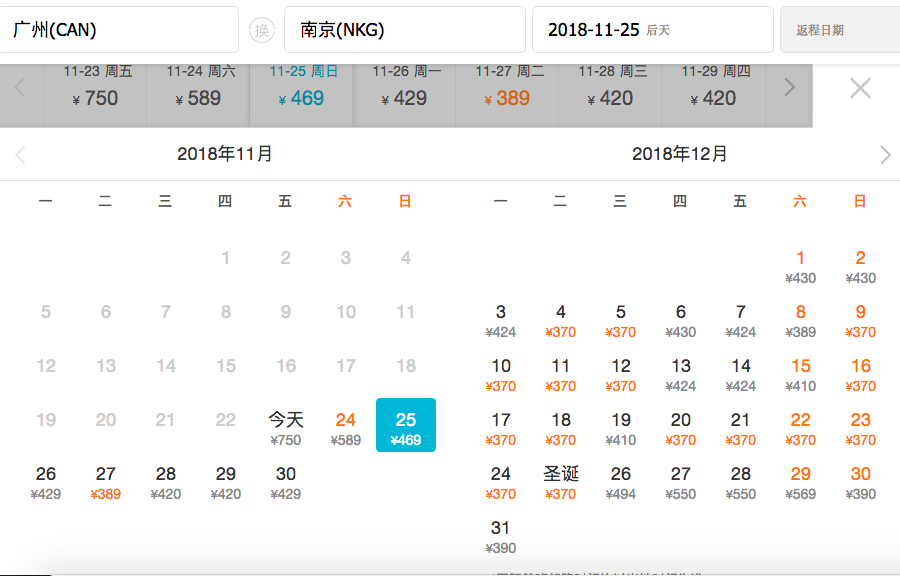Advance calendar to next month
The width and height of the screenshot is (900, 576).
point(884,154)
